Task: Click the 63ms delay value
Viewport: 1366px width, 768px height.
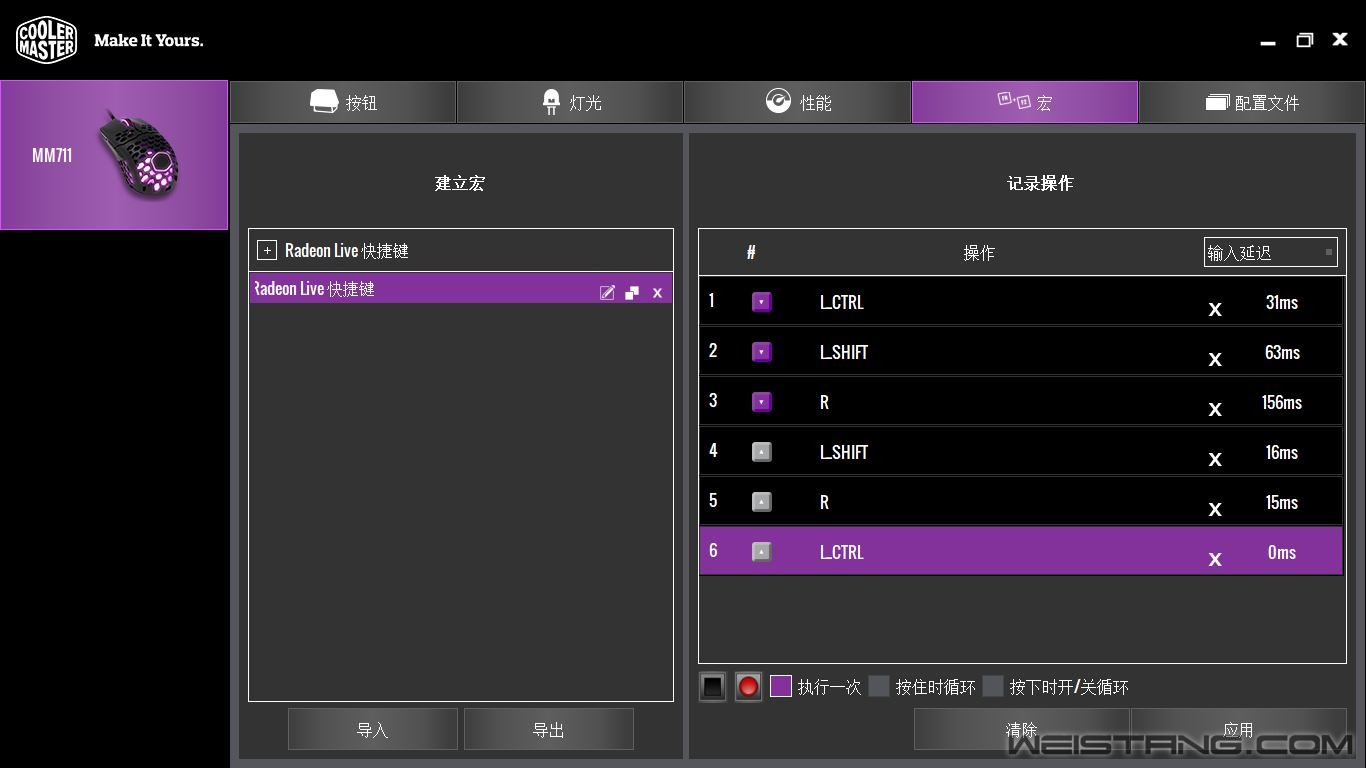Action: (x=1281, y=352)
